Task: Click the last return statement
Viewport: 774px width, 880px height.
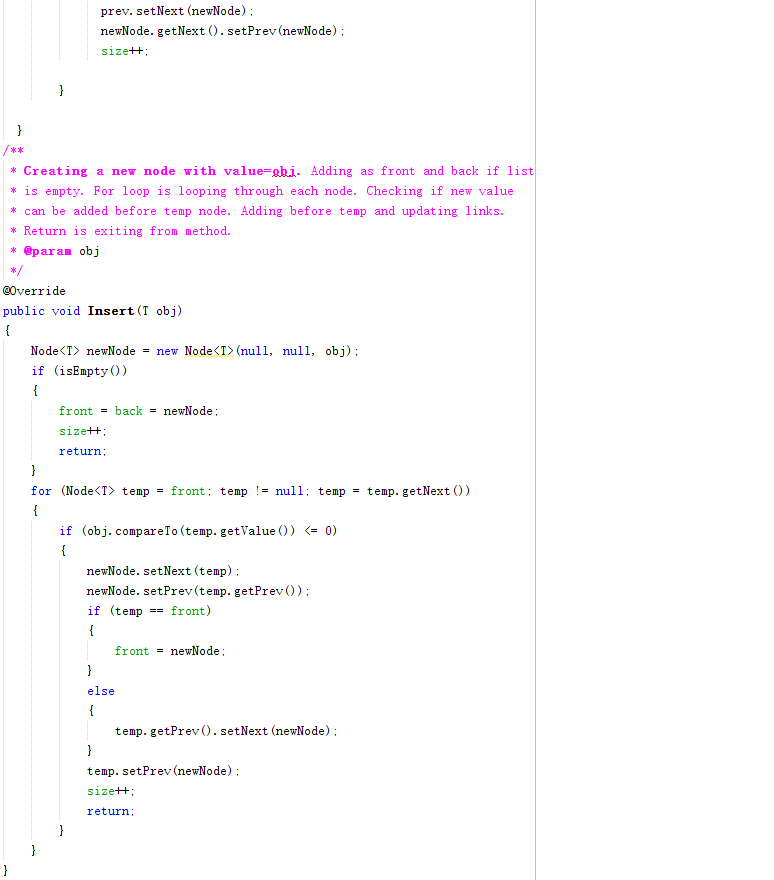Action: [111, 811]
